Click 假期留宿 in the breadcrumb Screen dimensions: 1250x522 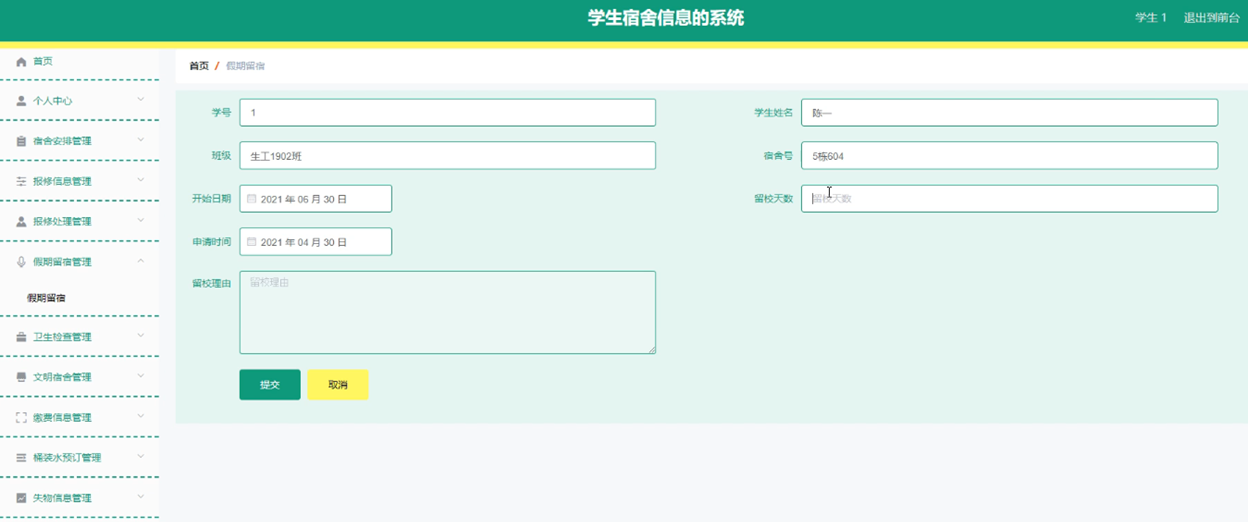coord(245,66)
